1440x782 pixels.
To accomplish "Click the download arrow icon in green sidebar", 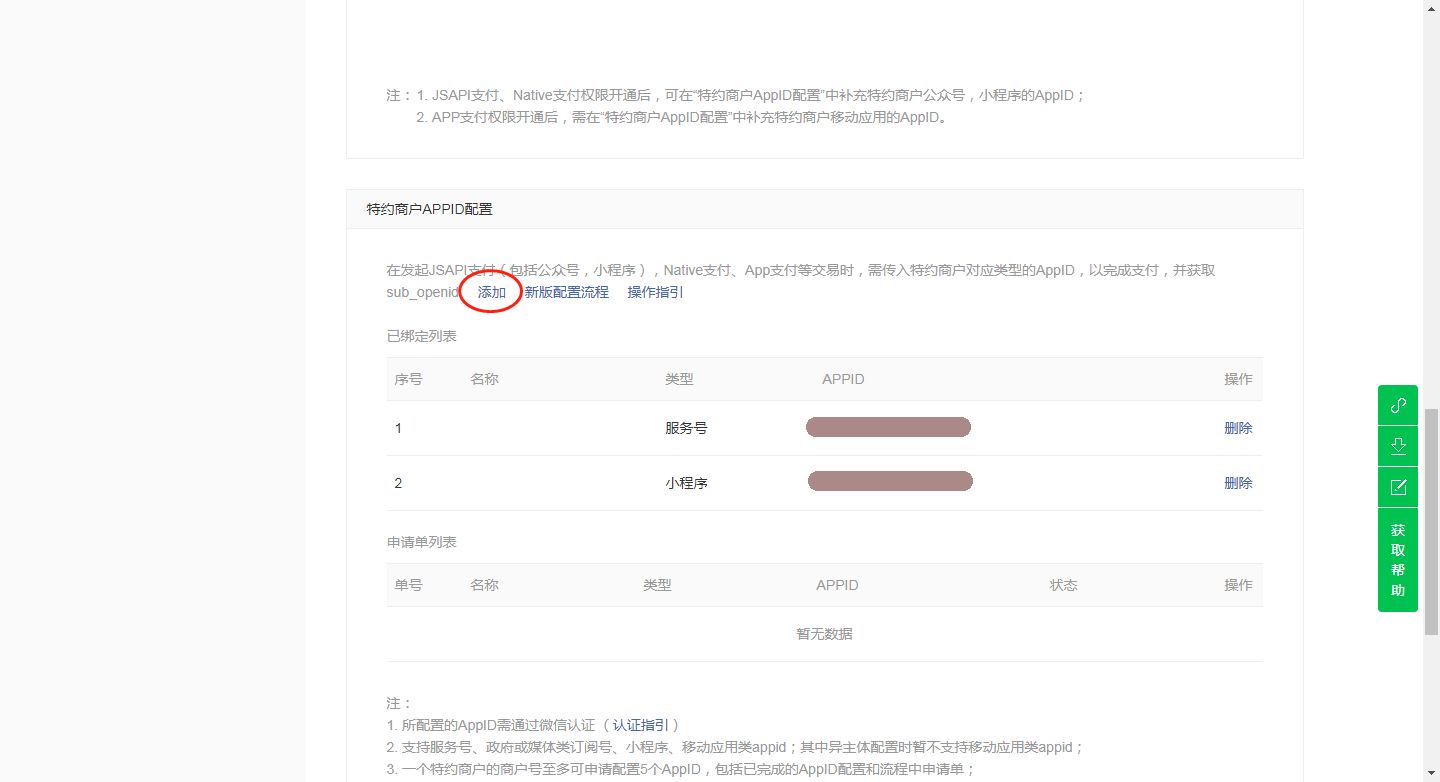I will [x=1398, y=446].
